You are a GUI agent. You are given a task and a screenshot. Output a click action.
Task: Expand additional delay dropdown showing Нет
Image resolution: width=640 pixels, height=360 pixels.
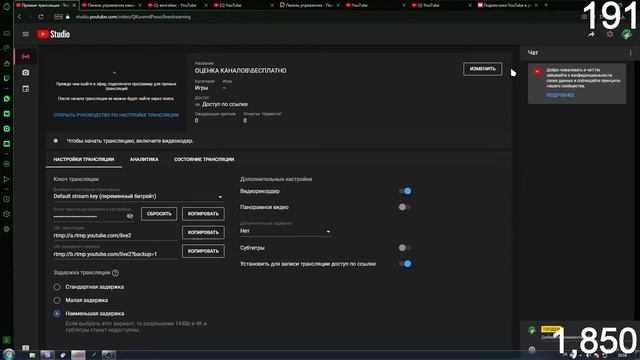point(285,231)
